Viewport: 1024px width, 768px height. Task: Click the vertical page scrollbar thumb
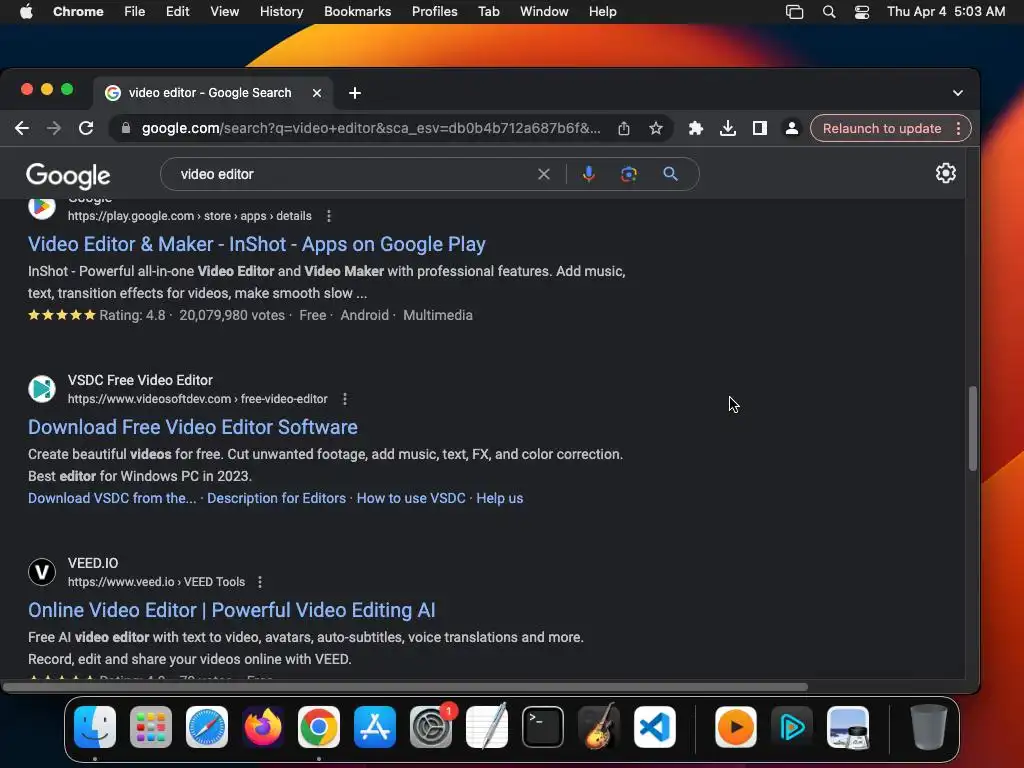click(972, 428)
